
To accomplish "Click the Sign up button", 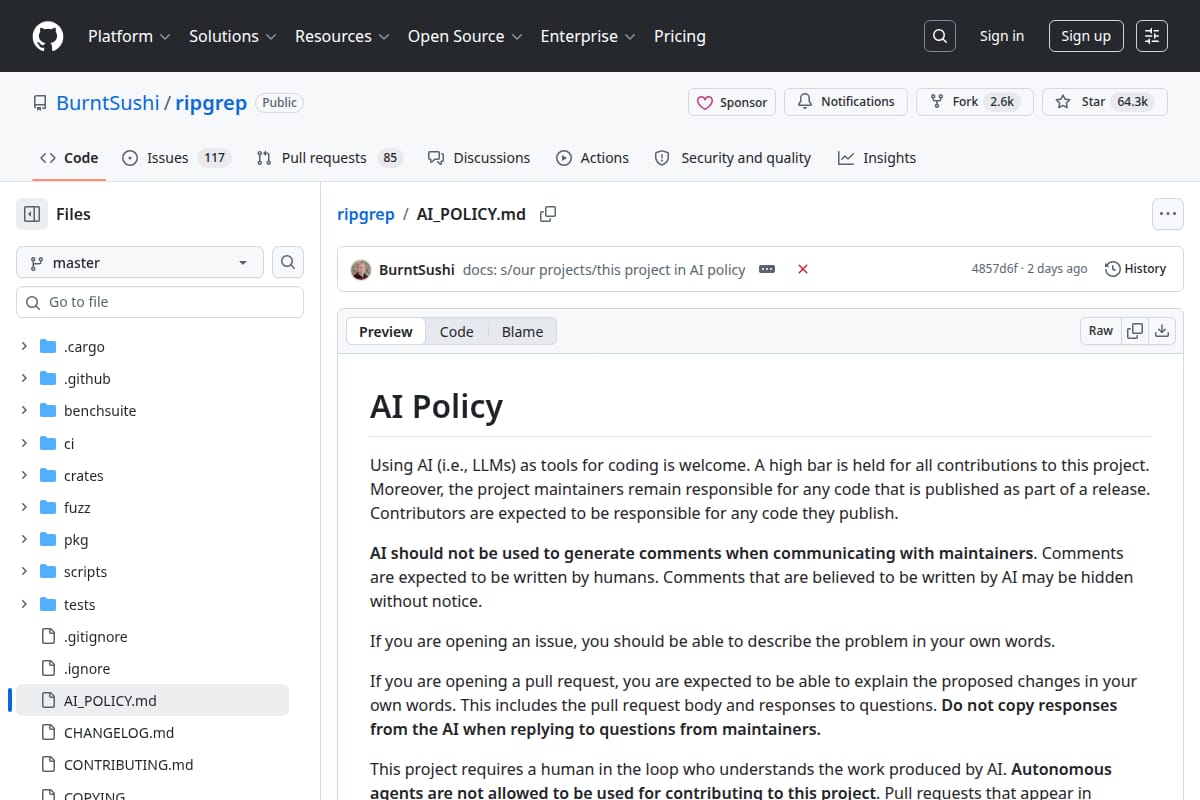I will (1086, 36).
